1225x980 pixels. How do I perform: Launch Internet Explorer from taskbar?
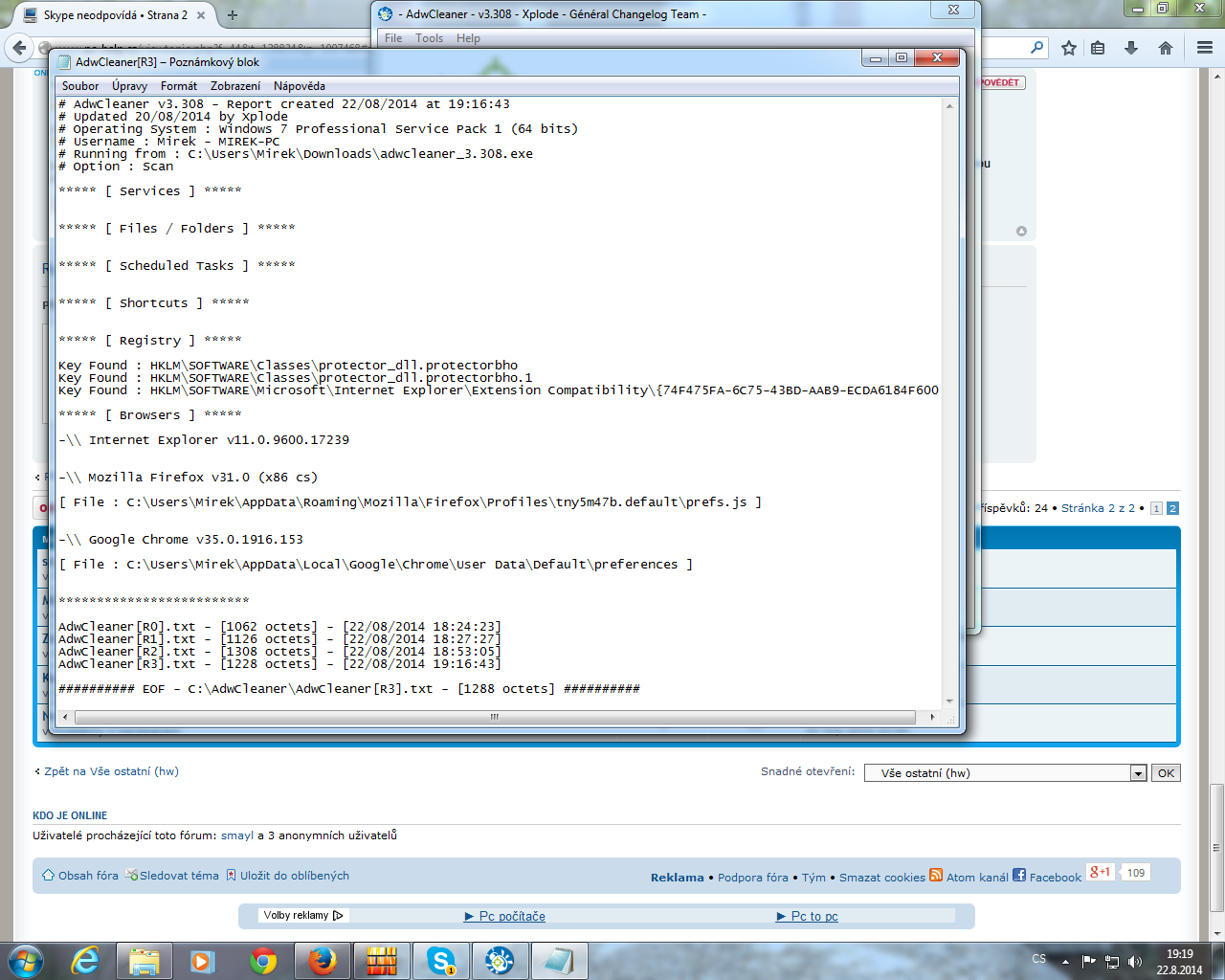[x=85, y=961]
